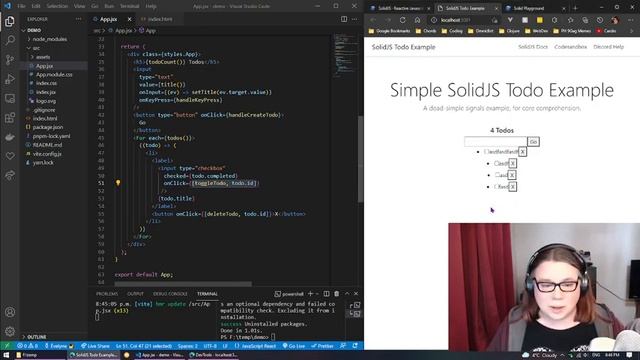The image size is (640, 360).
Task: Open the Docker view in the activity bar
Action: point(10,137)
